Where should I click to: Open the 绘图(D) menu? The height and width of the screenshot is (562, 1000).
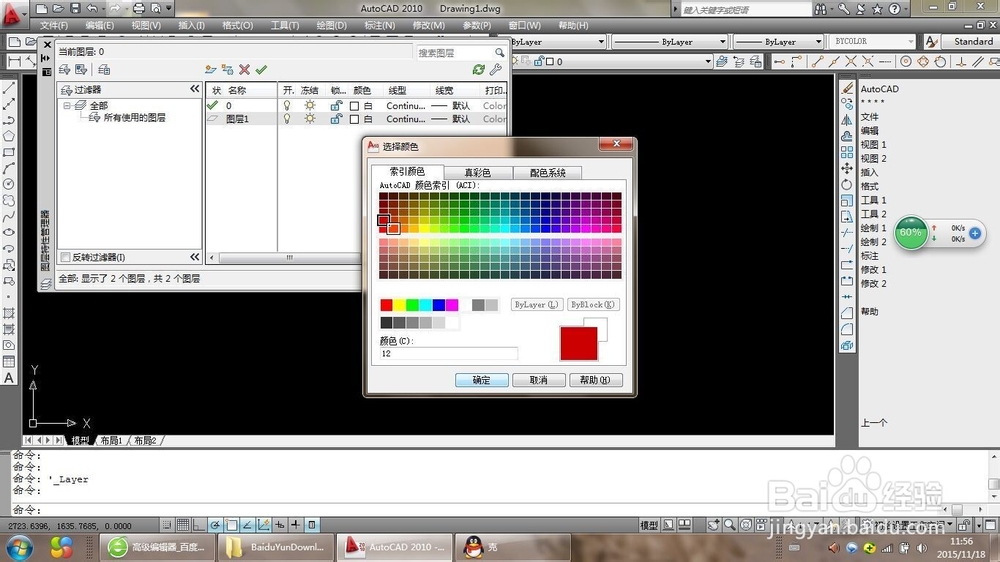(x=332, y=26)
